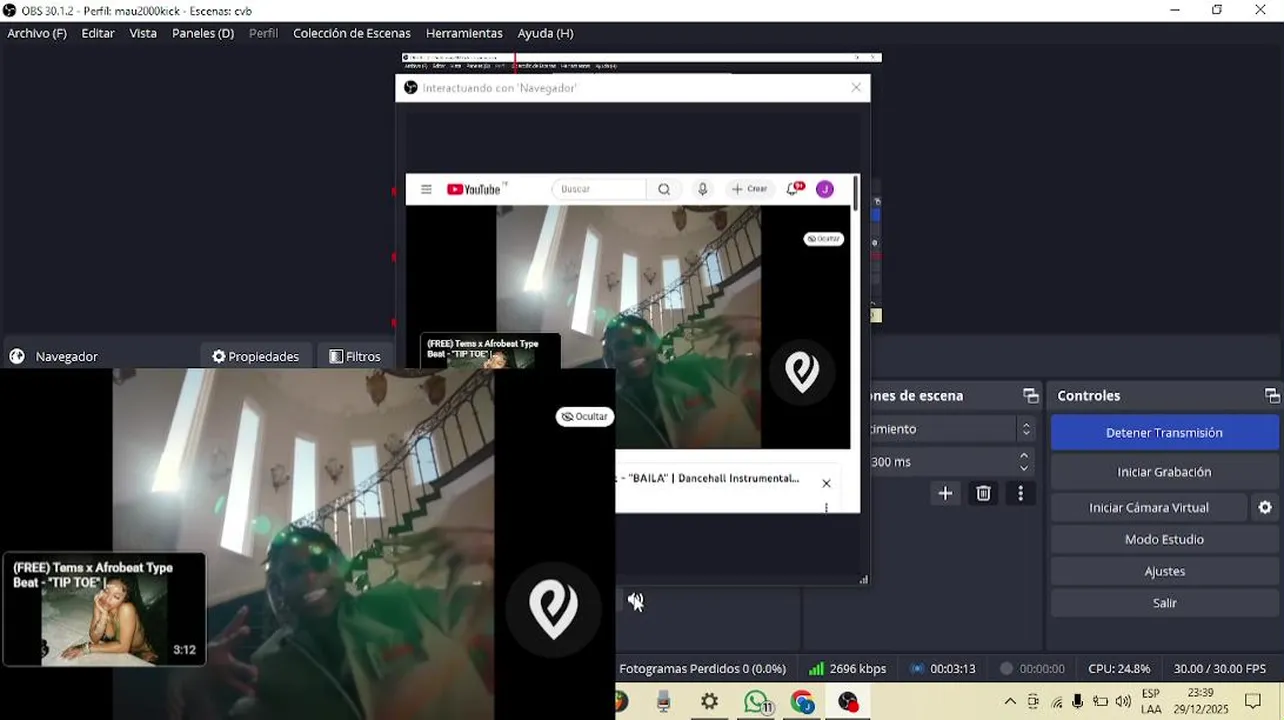
Task: Open Ajustes in Controles
Action: tap(1164, 572)
